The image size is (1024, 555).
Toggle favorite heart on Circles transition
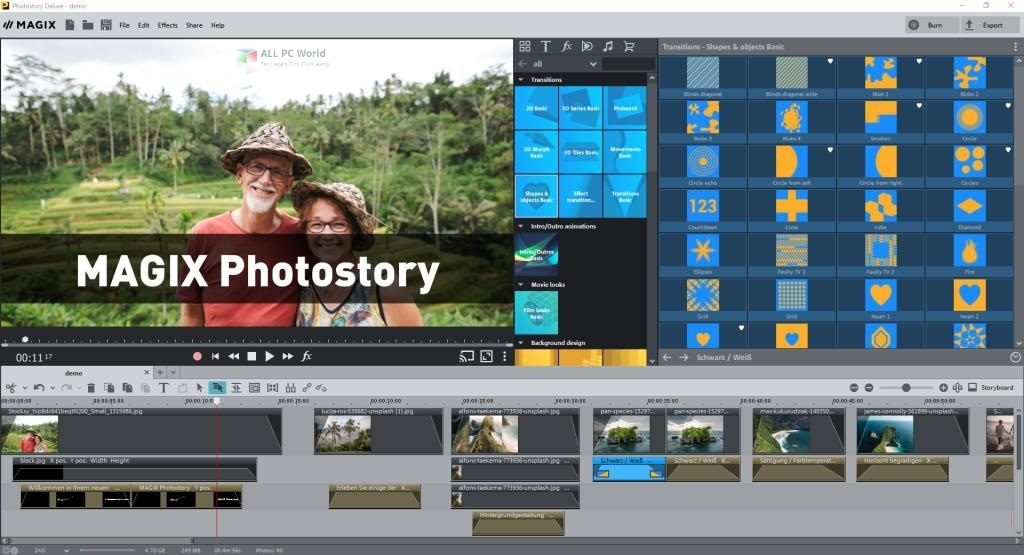click(x=1008, y=150)
